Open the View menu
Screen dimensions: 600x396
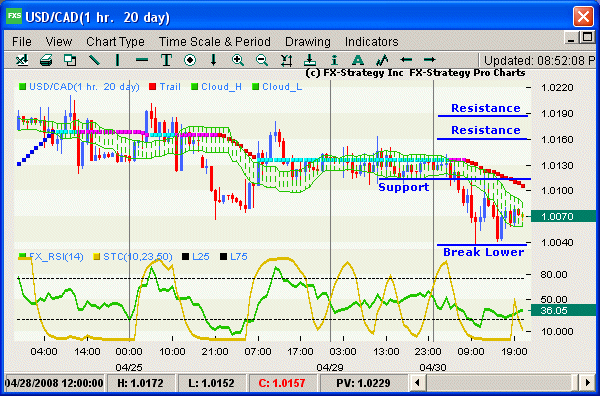pos(59,41)
